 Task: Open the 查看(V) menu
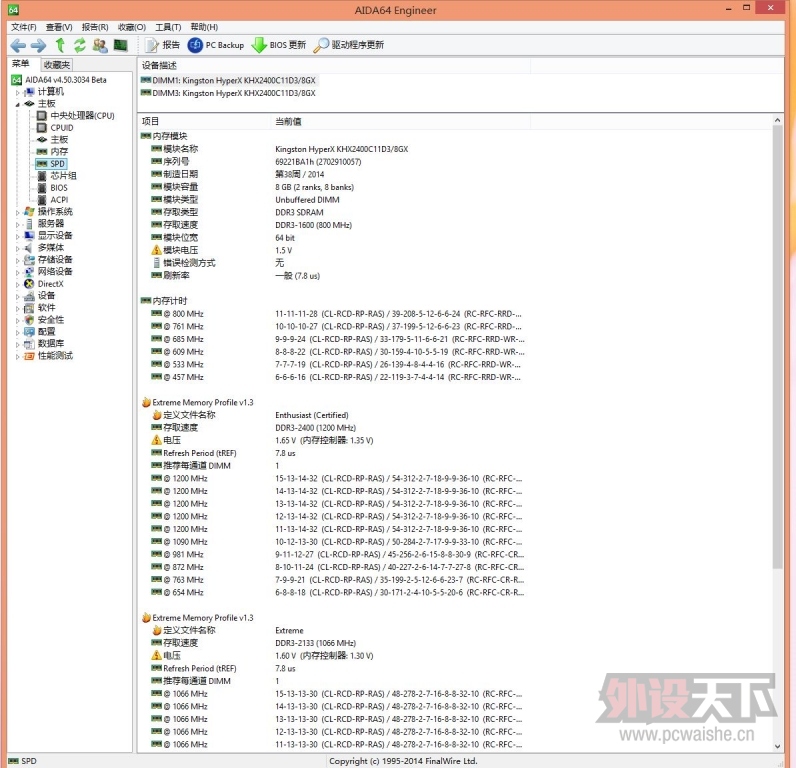pos(59,27)
